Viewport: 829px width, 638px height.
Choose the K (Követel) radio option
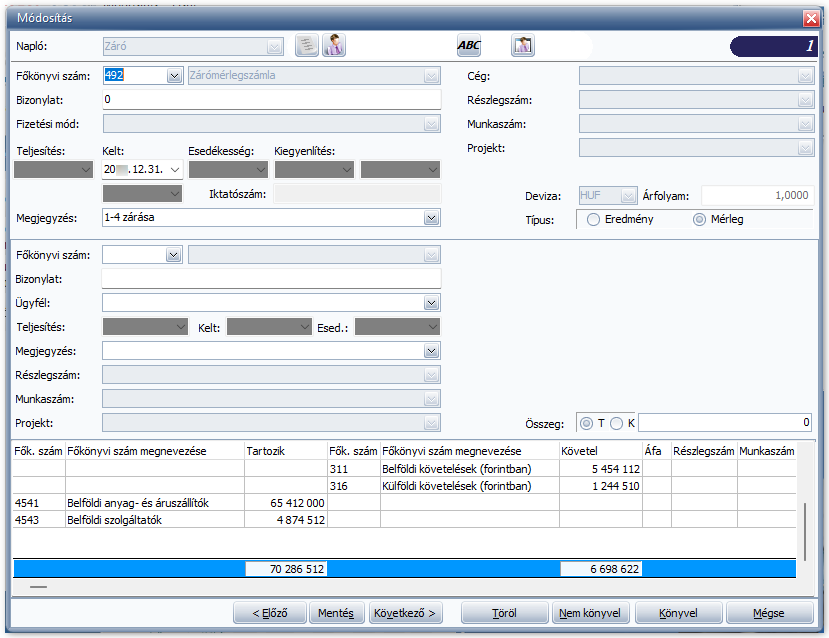click(616, 423)
